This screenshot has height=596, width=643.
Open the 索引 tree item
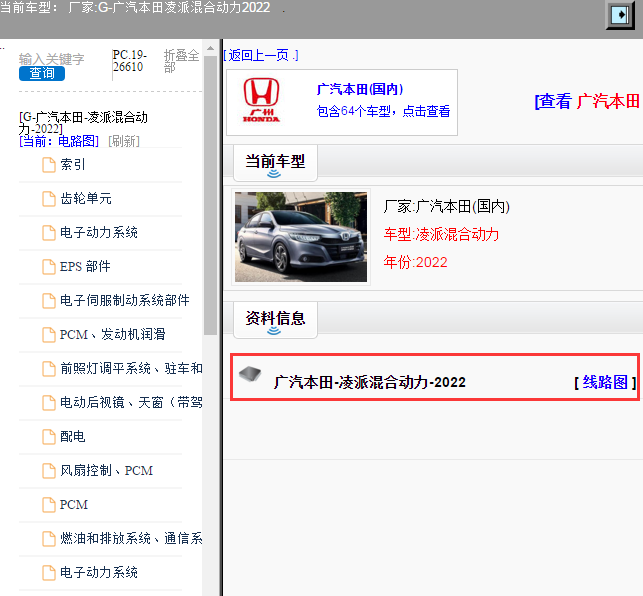tap(73, 164)
